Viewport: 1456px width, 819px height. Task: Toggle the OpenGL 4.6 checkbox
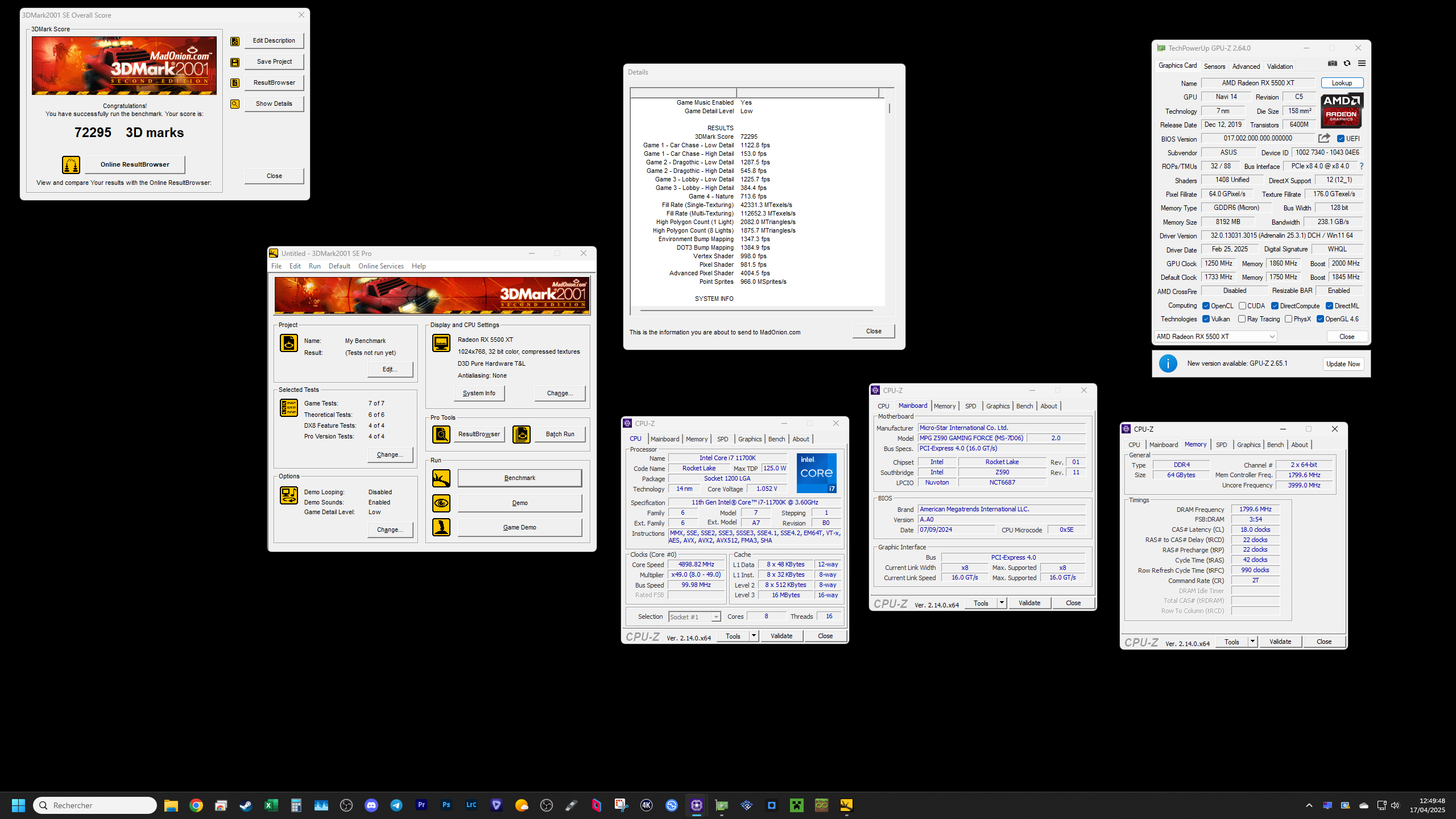(x=1320, y=319)
